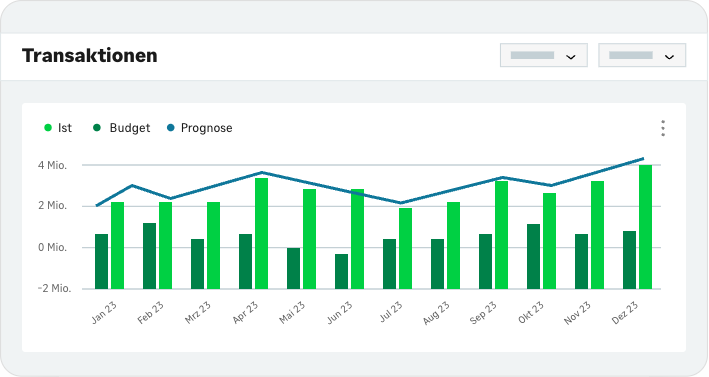Image resolution: width=709 pixels, height=377 pixels.
Task: Select the Ist bar for Jul 23
Action: tap(405, 248)
